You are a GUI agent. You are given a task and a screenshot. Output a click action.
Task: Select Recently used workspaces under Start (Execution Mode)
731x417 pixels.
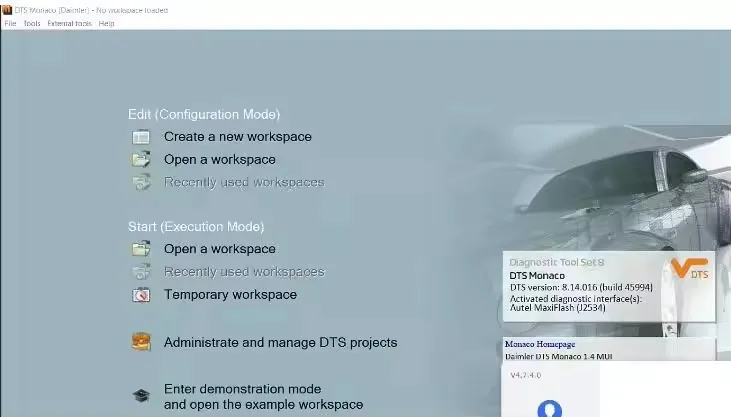coord(244,272)
